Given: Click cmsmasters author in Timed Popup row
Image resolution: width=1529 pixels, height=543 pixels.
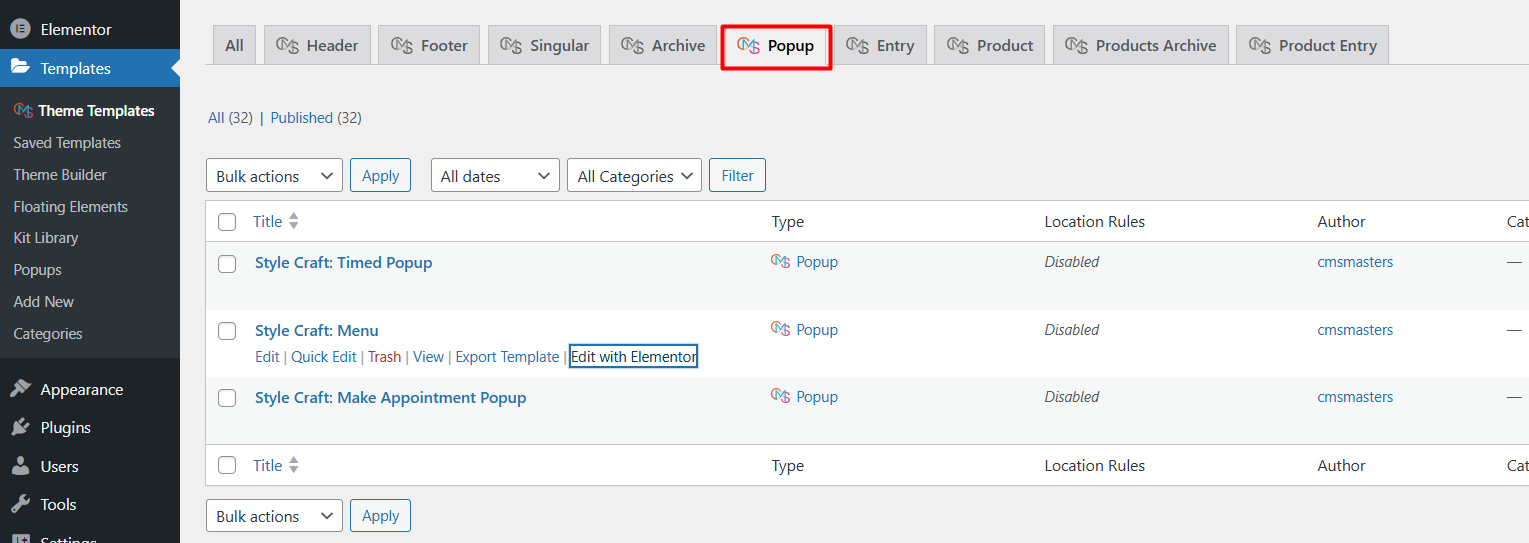Looking at the screenshot, I should point(1355,262).
